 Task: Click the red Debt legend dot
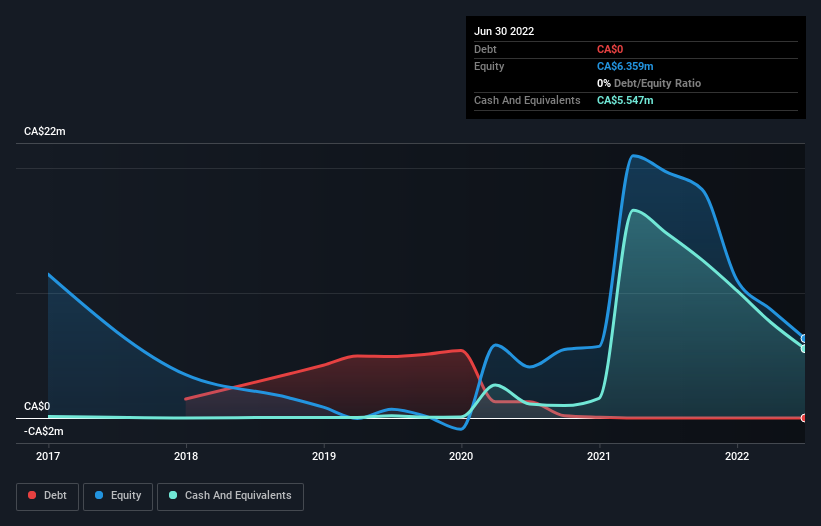[32, 495]
